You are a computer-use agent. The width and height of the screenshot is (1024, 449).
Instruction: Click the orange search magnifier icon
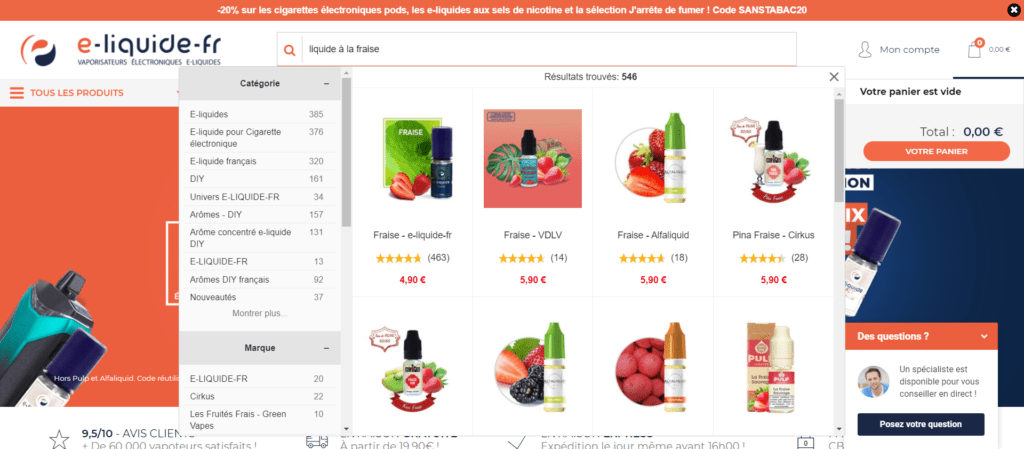(289, 50)
